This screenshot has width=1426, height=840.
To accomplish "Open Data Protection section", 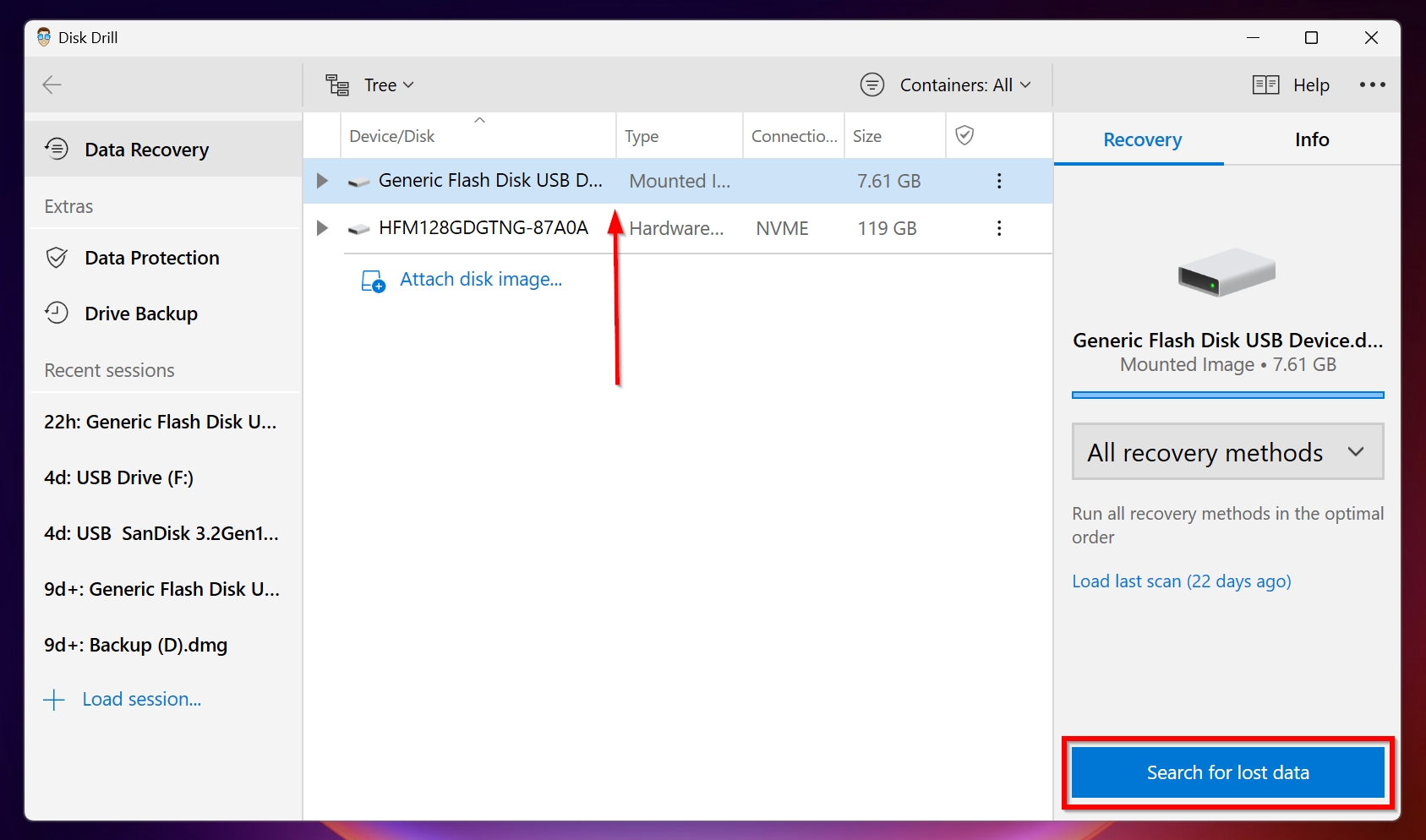I will (163, 258).
